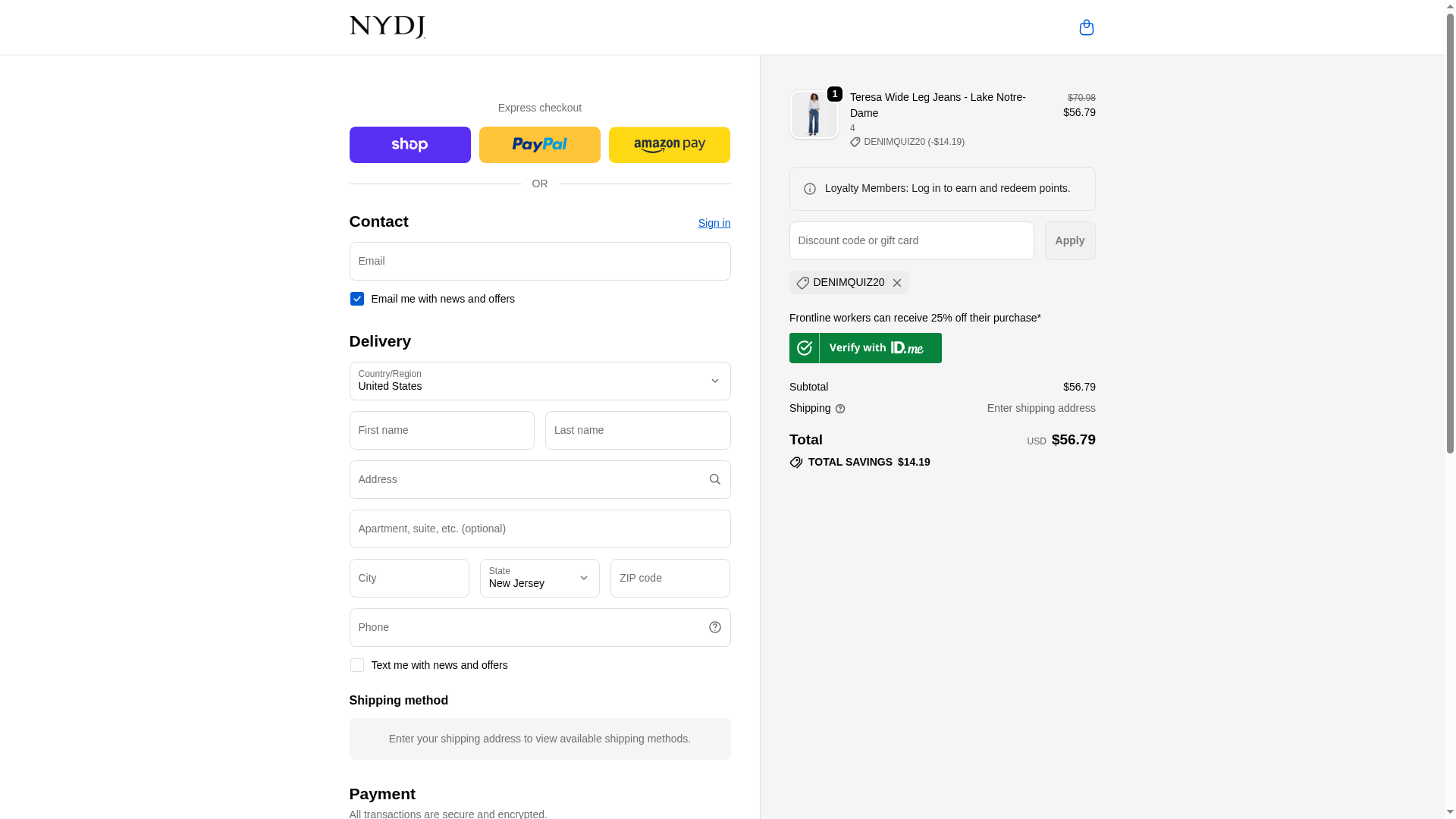Remove the DENIMQUIZ20 discount code

point(896,283)
